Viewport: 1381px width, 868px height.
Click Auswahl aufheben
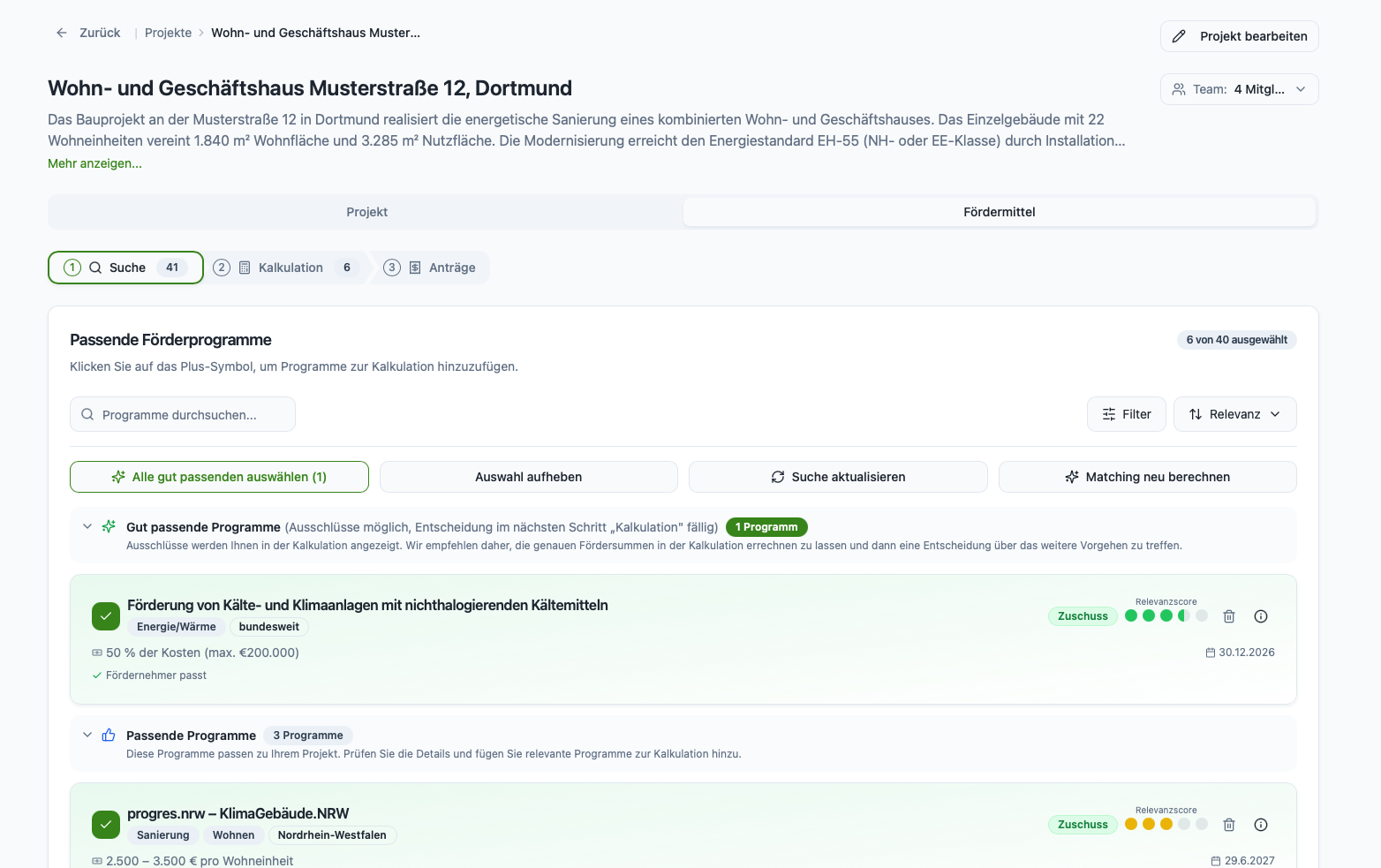[x=528, y=477]
